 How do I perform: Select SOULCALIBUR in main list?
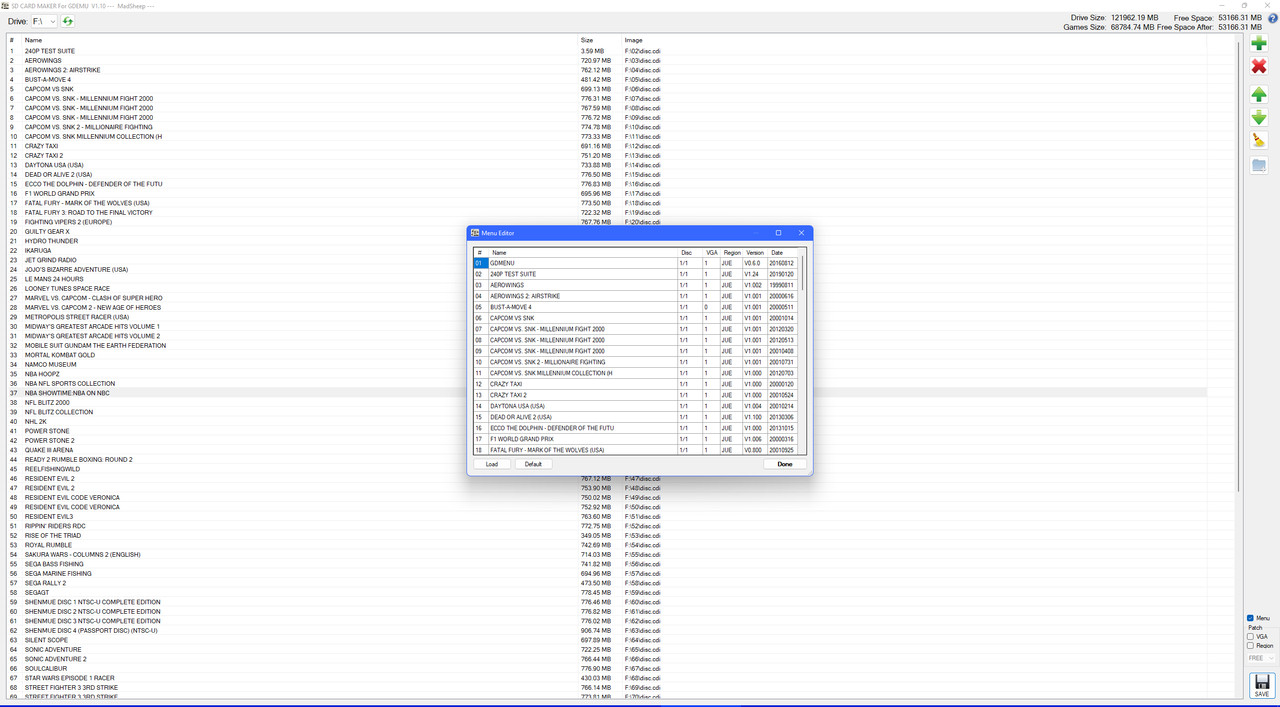46,669
